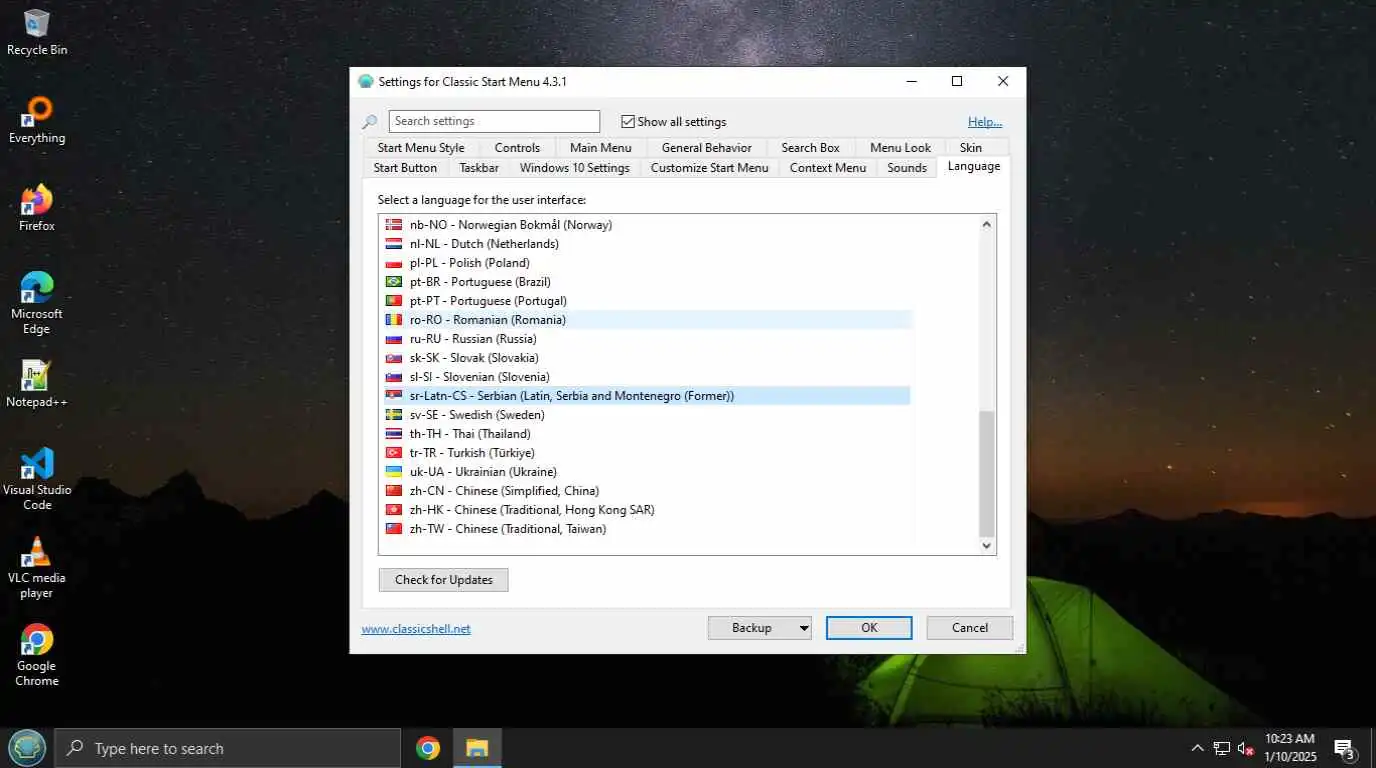Viewport: 1376px width, 768px height.
Task: Open File Explorer from the taskbar
Action: 477,748
